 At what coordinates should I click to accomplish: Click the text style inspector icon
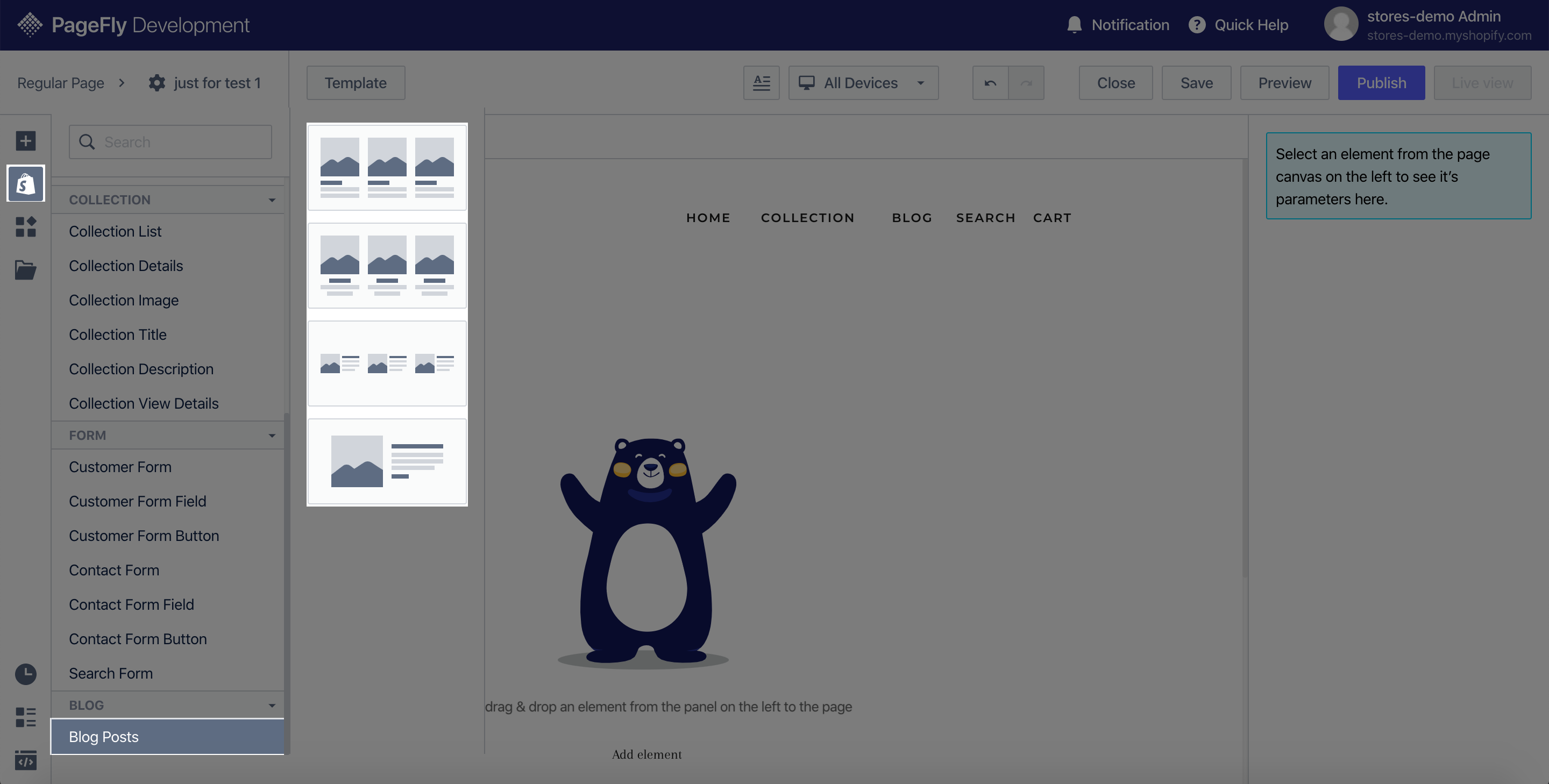click(761, 83)
